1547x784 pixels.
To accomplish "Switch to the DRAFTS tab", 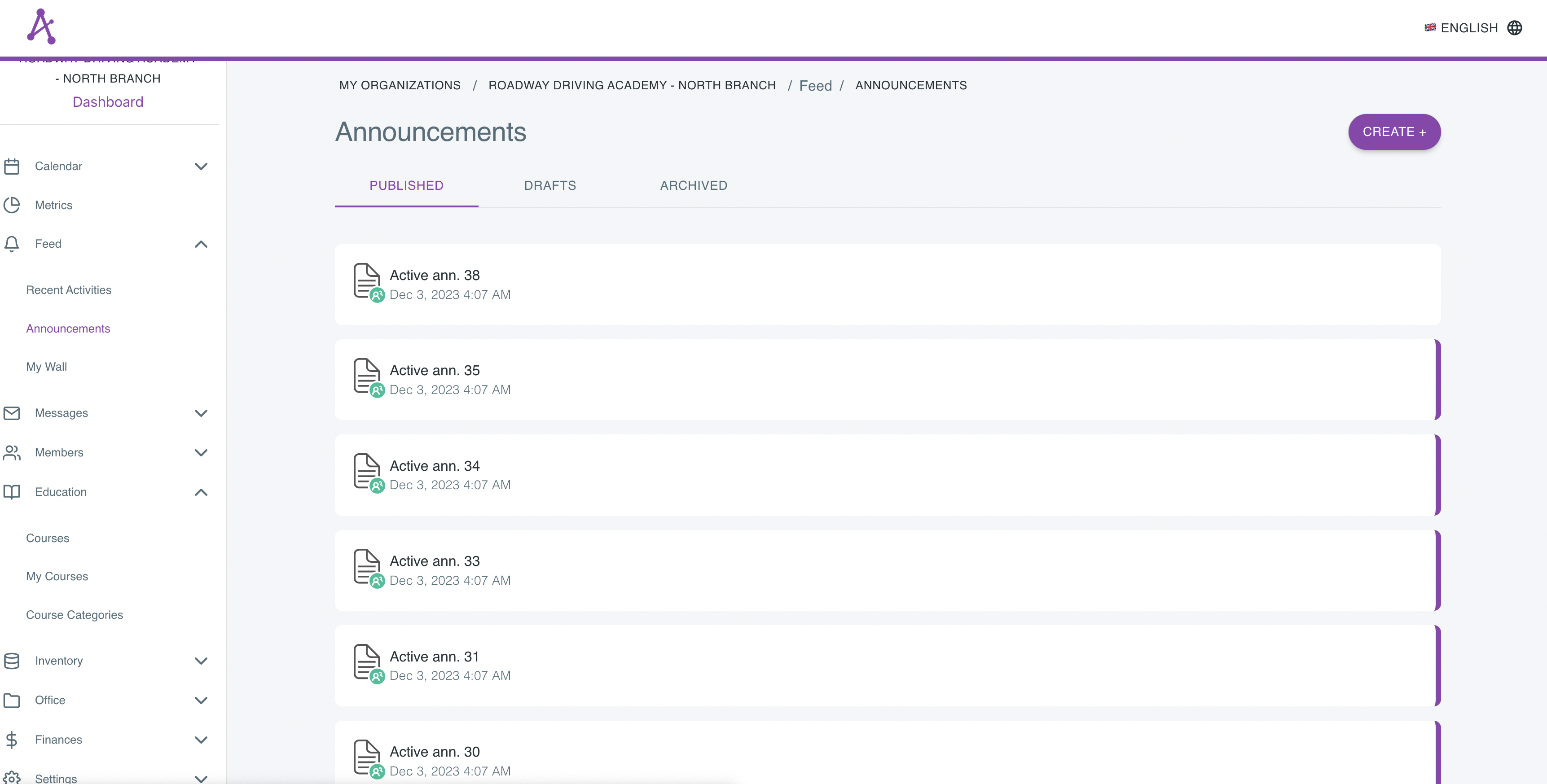I will point(549,185).
